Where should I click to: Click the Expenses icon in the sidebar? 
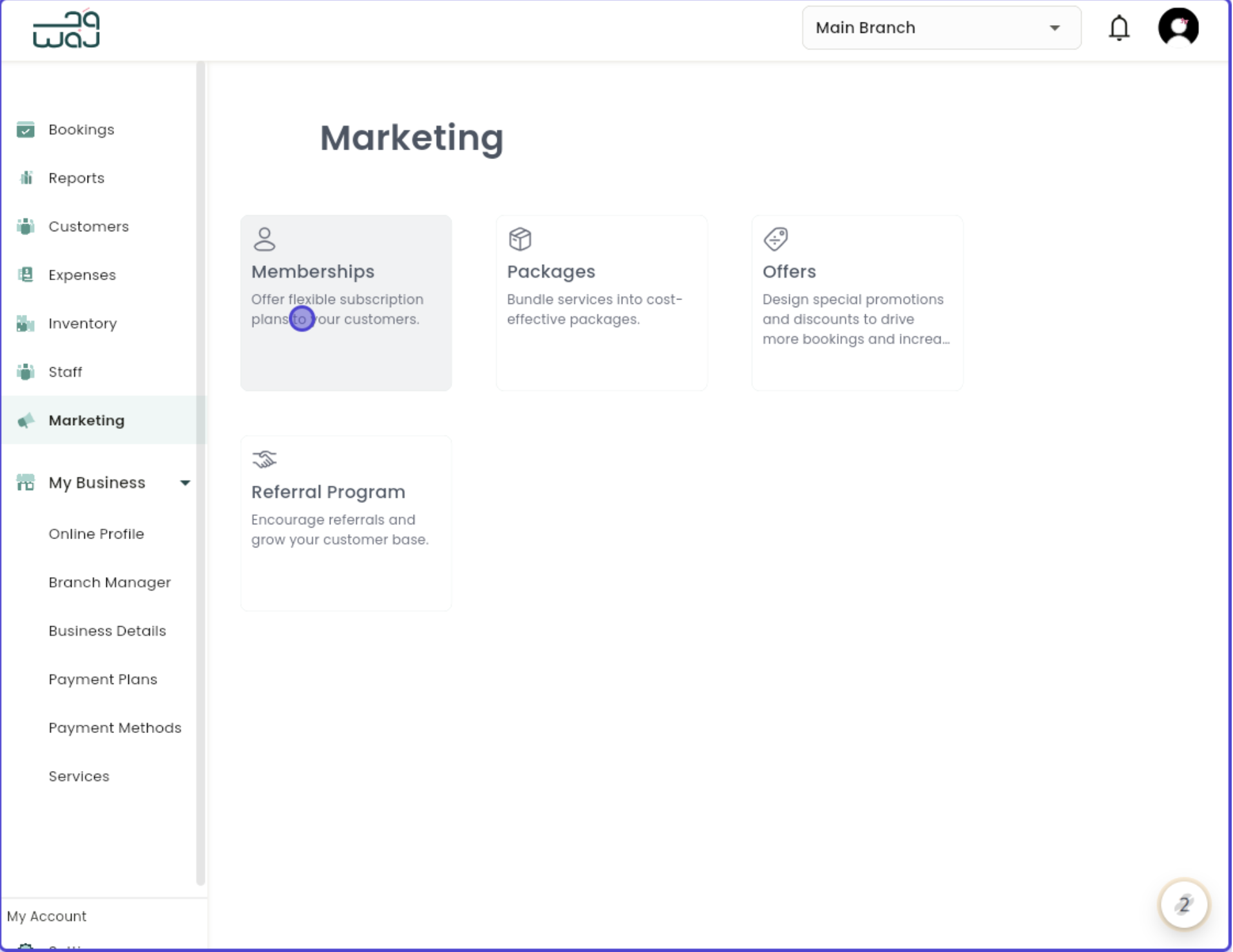coord(24,274)
